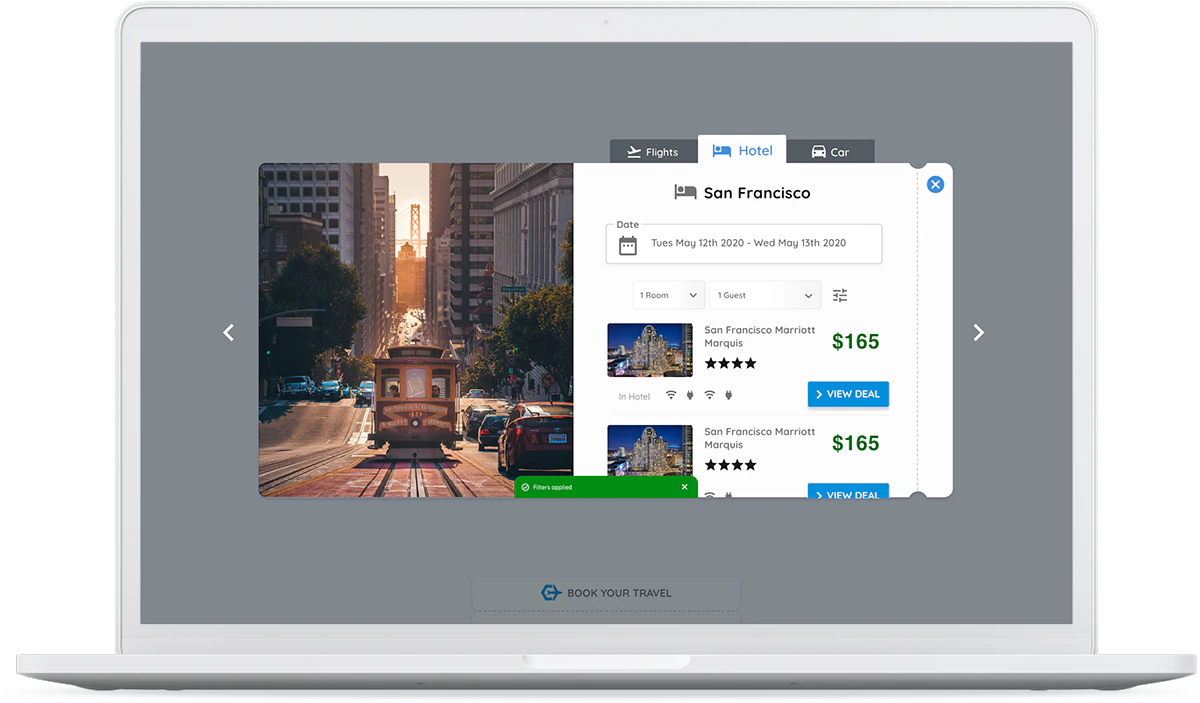Open the lower Marriott Marquis hotel thumbnail
Viewport: 1200px width, 703px height.
coord(650,450)
